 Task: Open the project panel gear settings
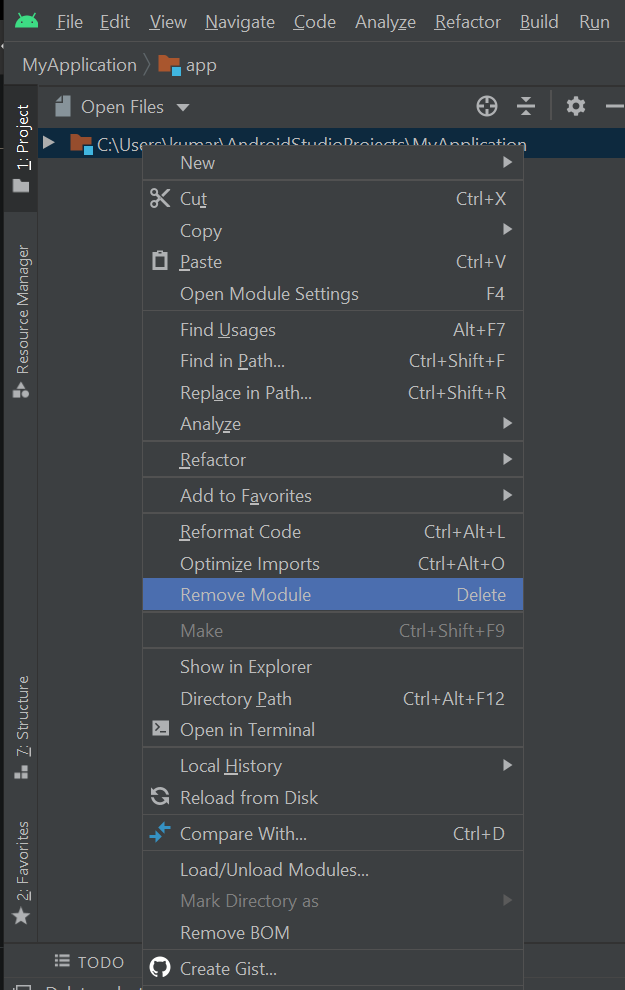[575, 106]
